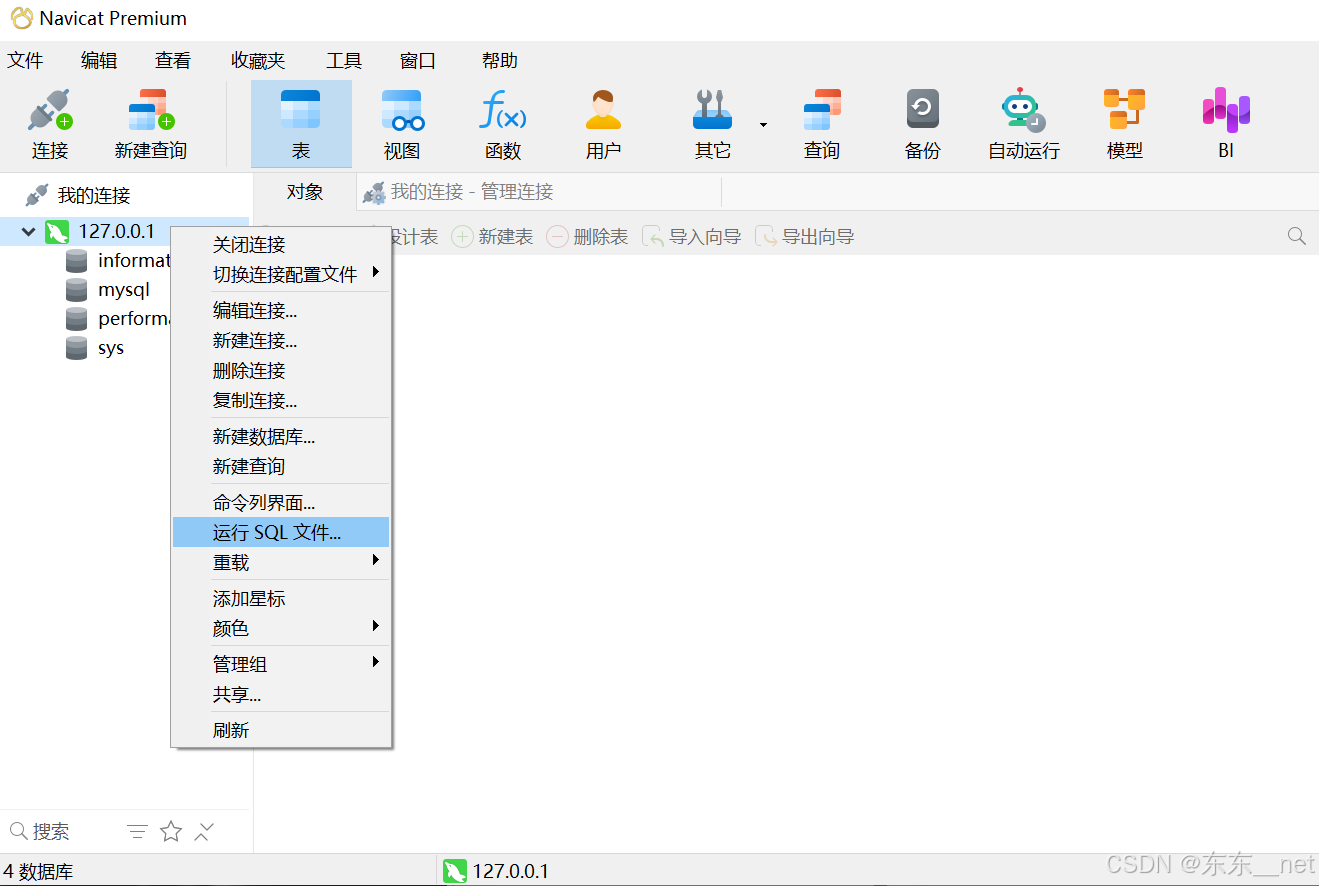Open the 编辑 (Edit) menu
The height and width of the screenshot is (886, 1319).
click(99, 61)
